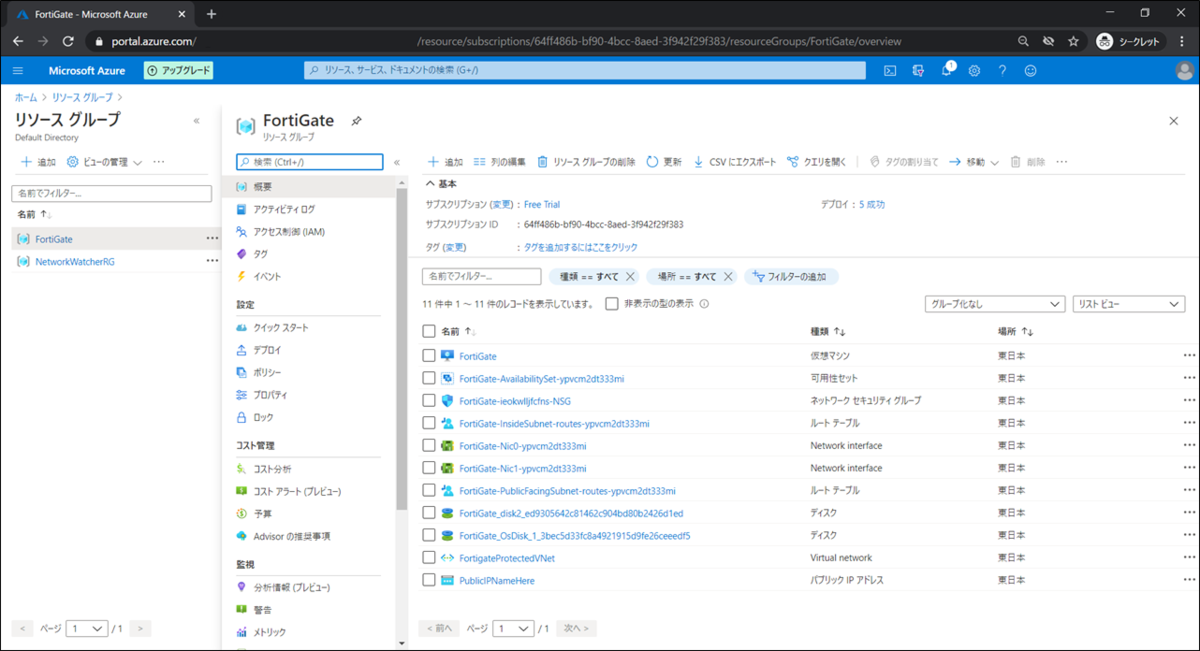Image resolution: width=1200 pixels, height=651 pixels.
Task: Sort the resources by the 種類 column
Action: click(x=828, y=331)
